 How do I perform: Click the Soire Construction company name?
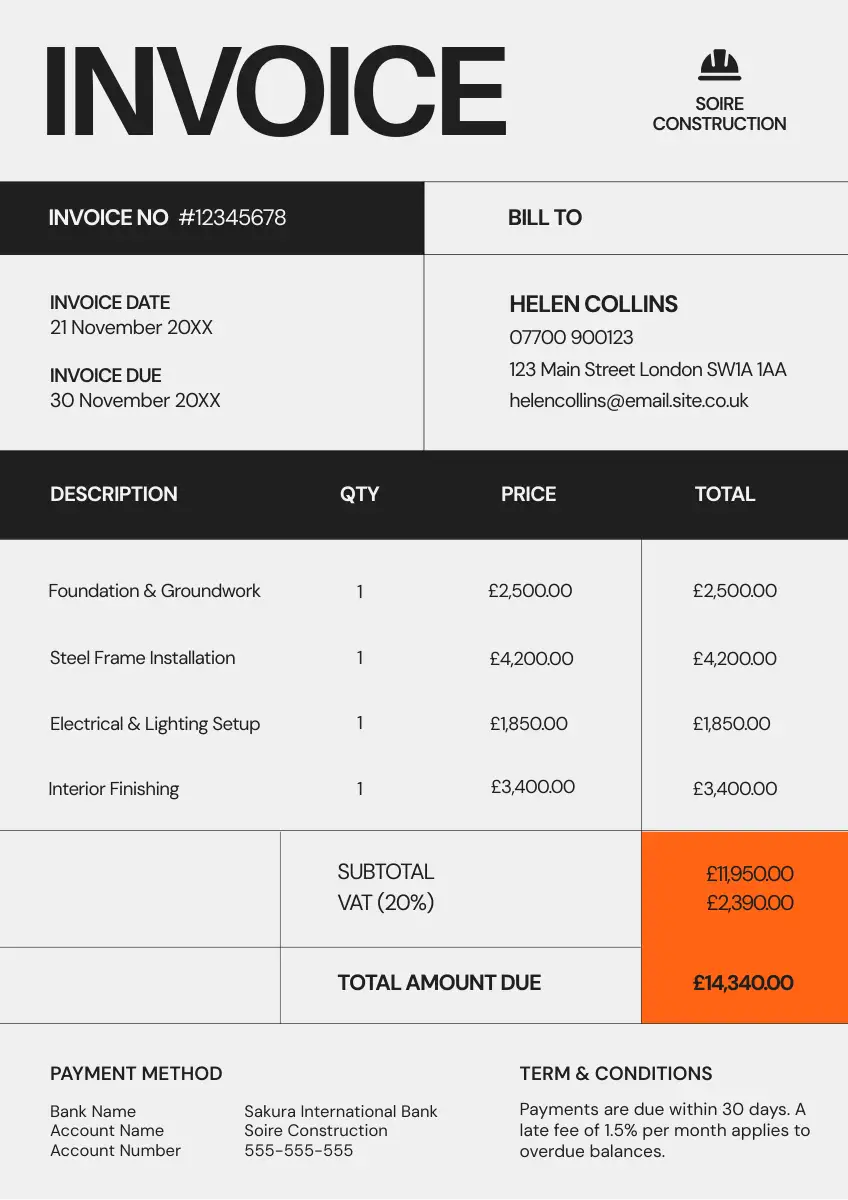click(x=719, y=114)
